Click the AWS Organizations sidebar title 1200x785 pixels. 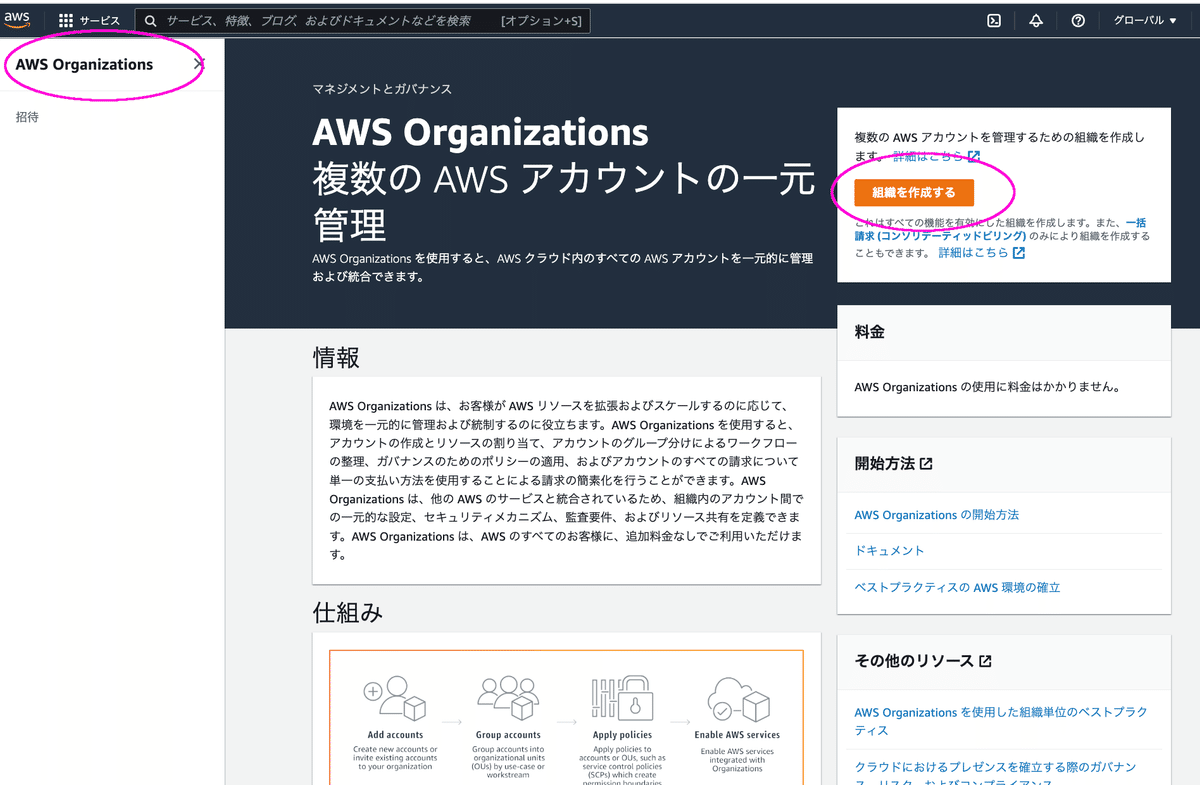click(85, 64)
